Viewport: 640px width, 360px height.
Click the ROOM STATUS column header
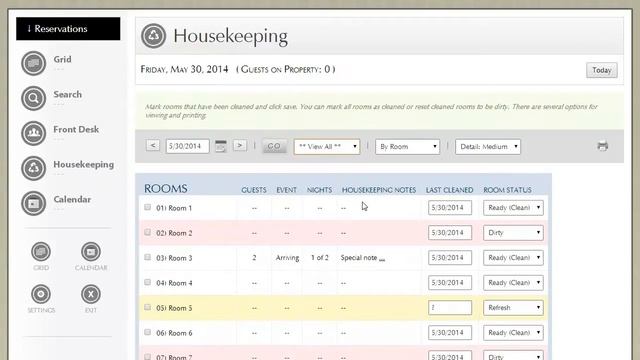(507, 190)
